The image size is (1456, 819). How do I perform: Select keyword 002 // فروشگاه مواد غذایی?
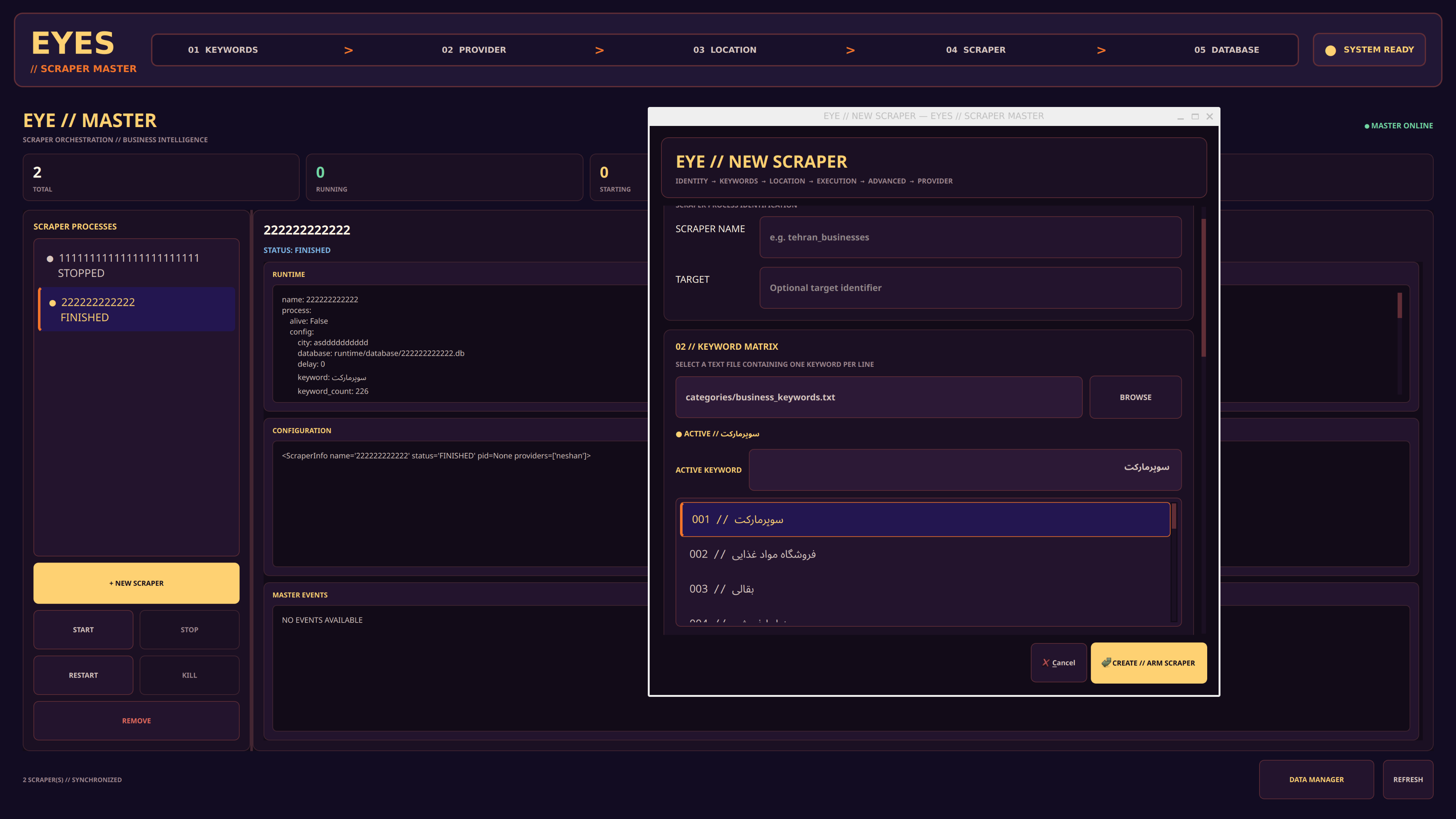(x=925, y=554)
